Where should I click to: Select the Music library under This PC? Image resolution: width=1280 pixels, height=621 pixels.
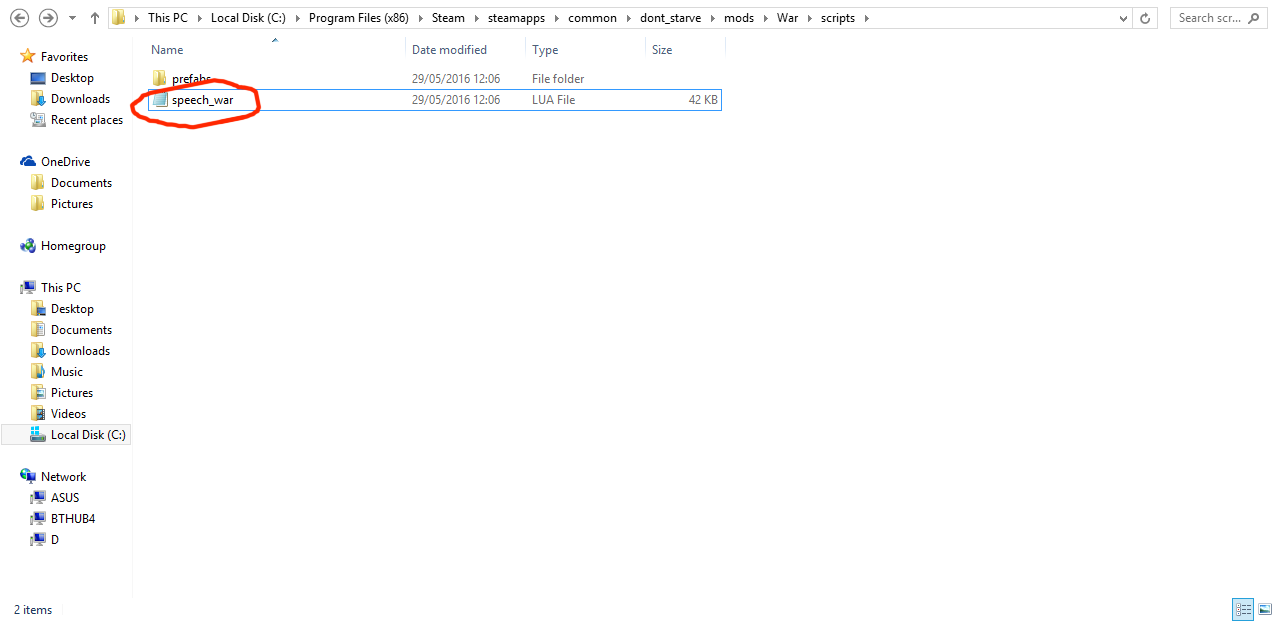(67, 372)
